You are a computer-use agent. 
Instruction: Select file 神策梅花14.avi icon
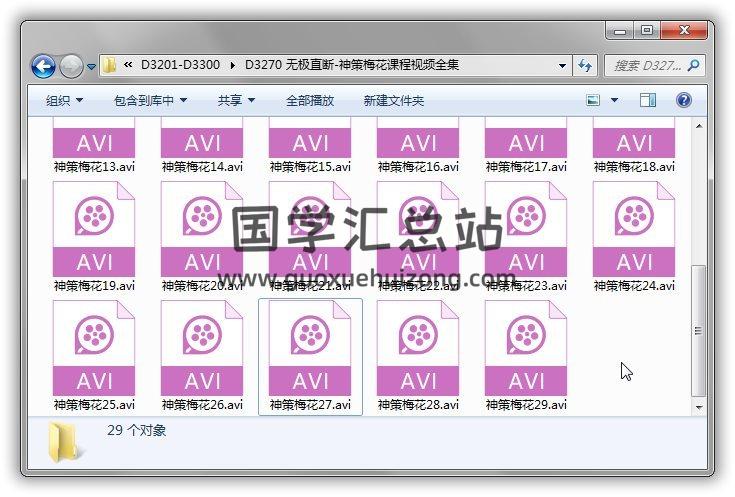pos(202,138)
